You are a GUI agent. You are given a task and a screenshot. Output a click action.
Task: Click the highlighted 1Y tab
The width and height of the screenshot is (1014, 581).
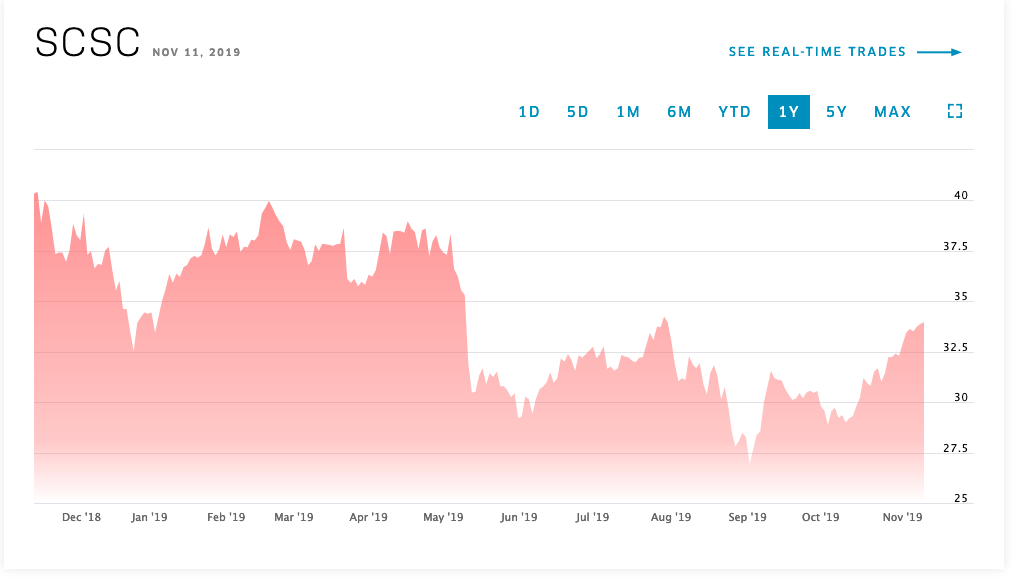click(x=789, y=111)
